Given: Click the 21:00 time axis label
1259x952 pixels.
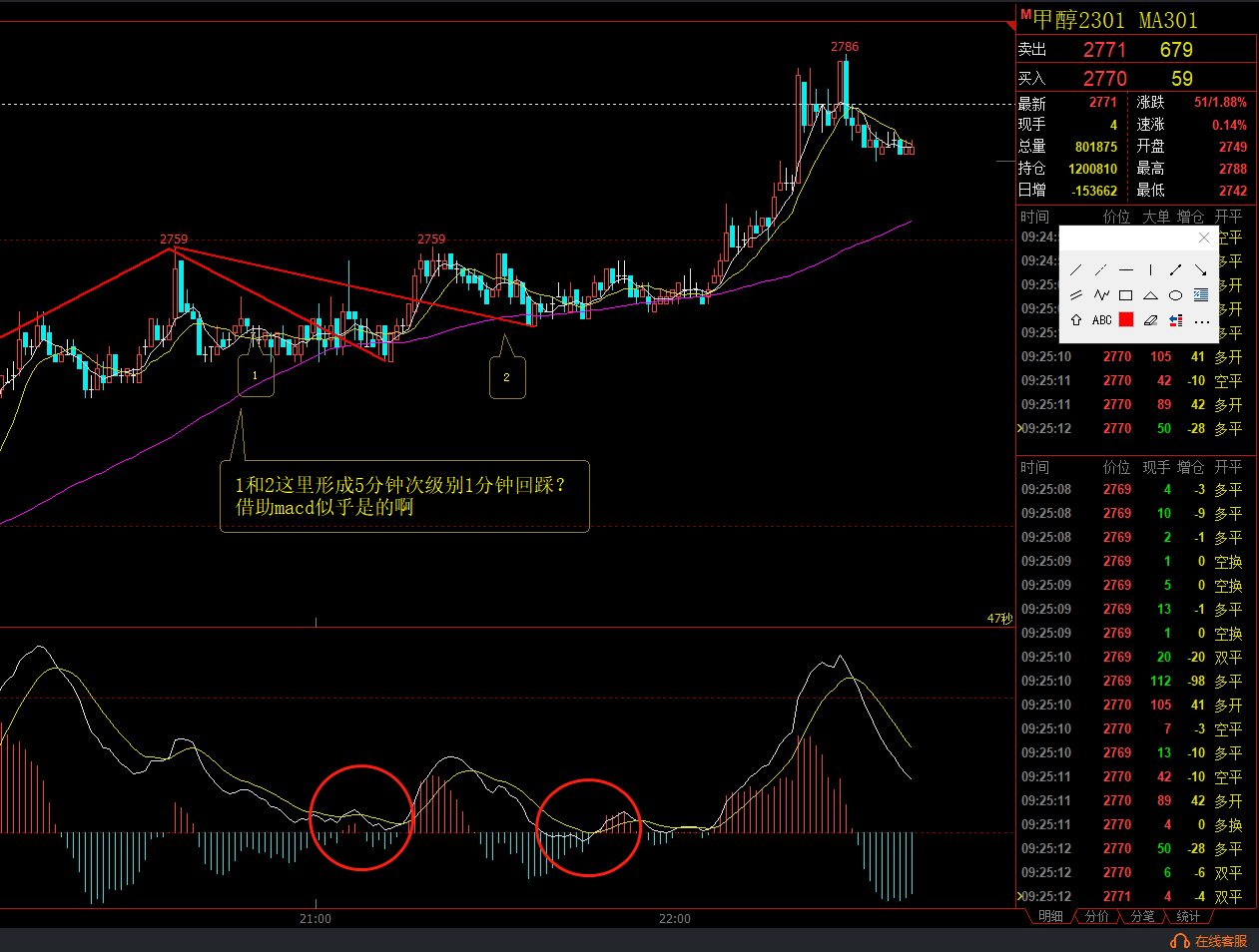Looking at the screenshot, I should pyautogui.click(x=315, y=918).
